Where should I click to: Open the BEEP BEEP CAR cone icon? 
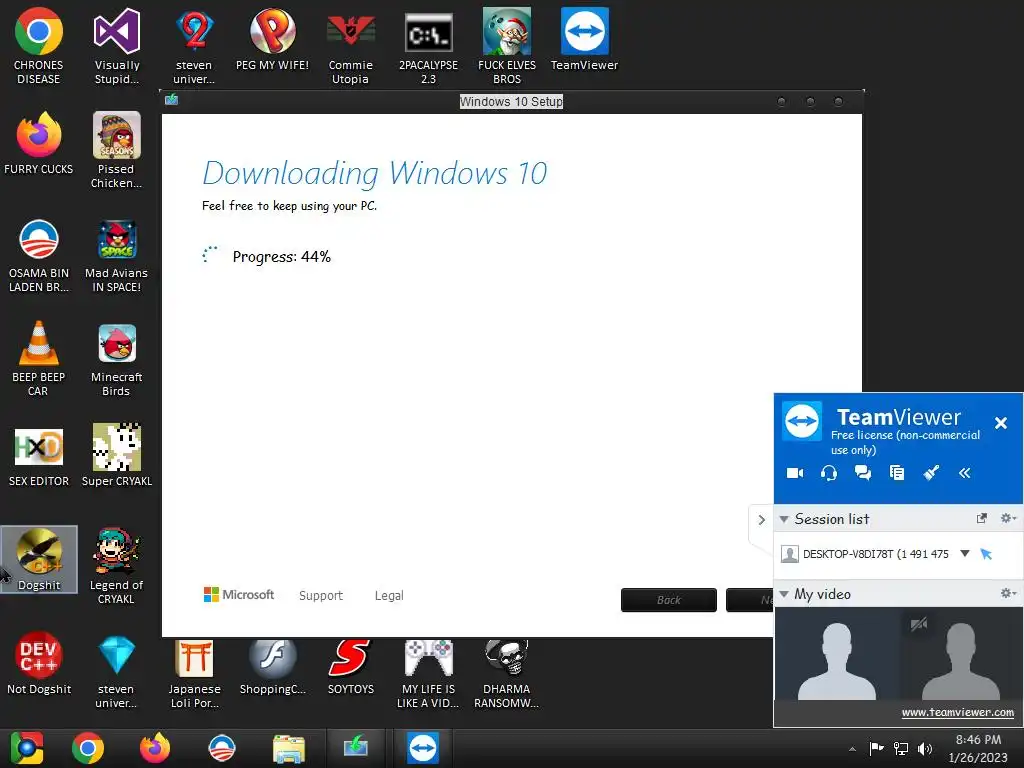[39, 358]
